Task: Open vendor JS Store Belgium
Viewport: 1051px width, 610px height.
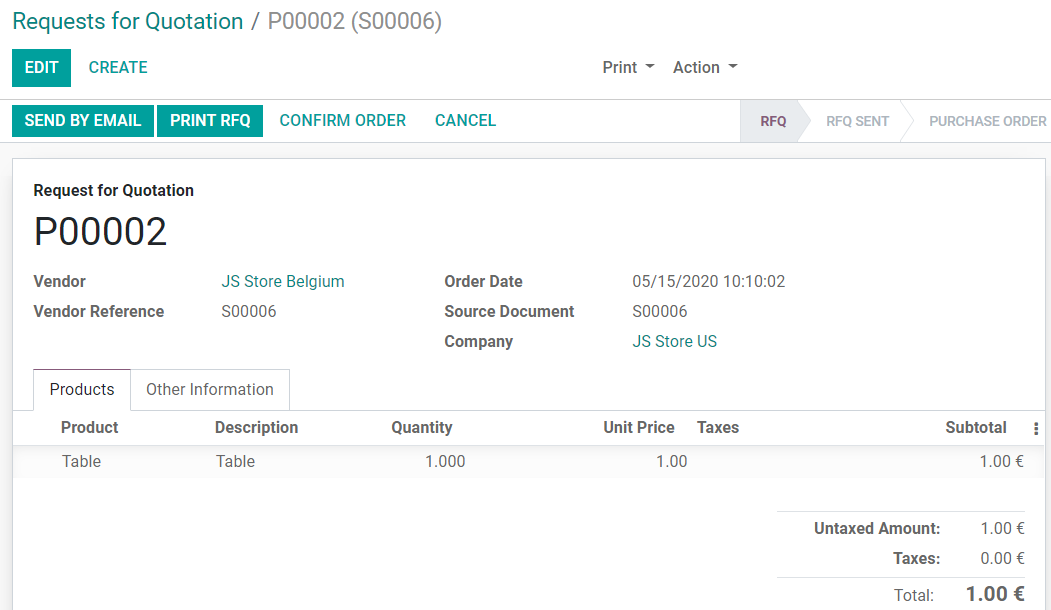Action: tap(282, 281)
